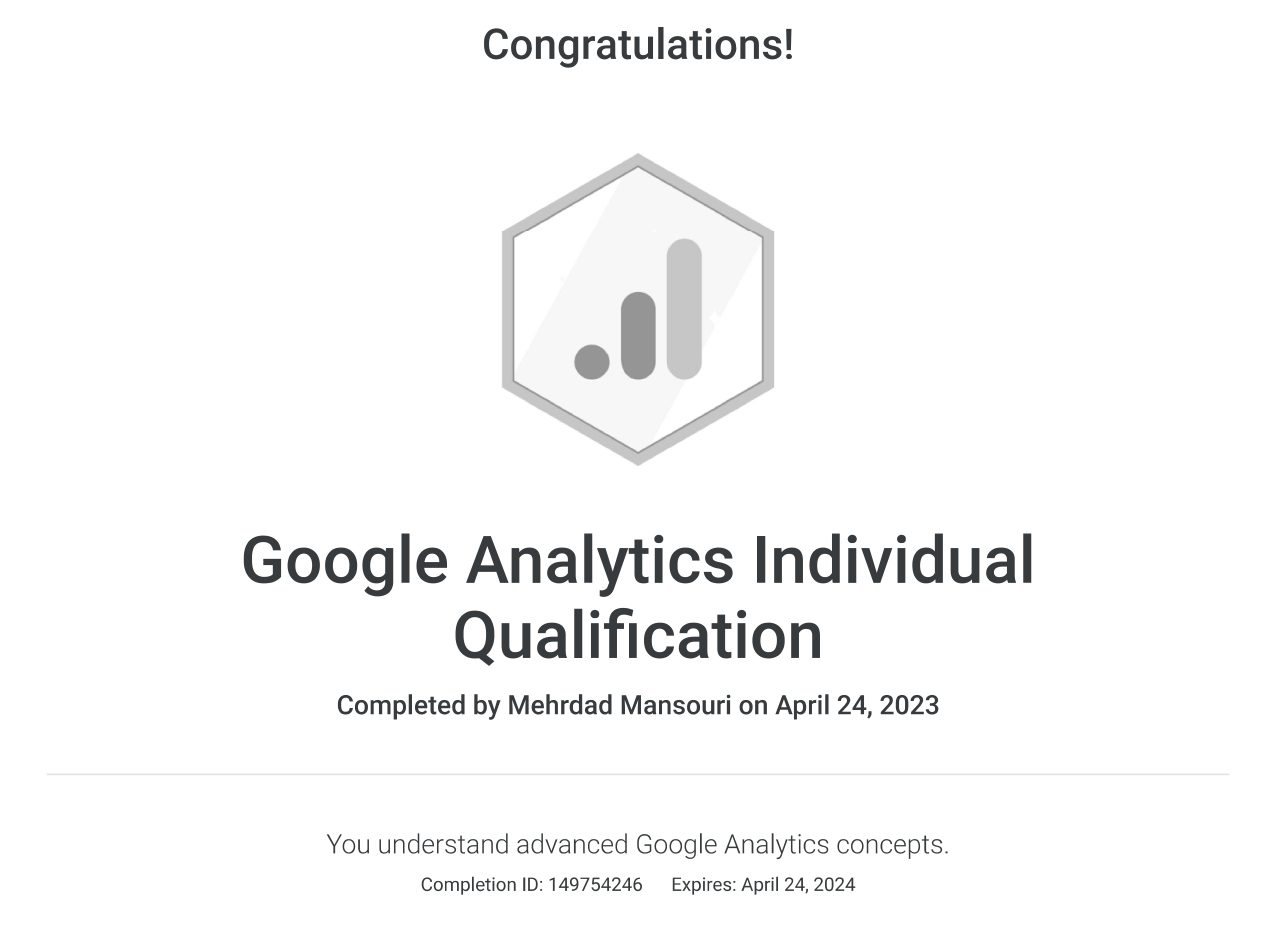
Task: Click the word "Analytics" in the large title
Action: pyautogui.click(x=600, y=560)
